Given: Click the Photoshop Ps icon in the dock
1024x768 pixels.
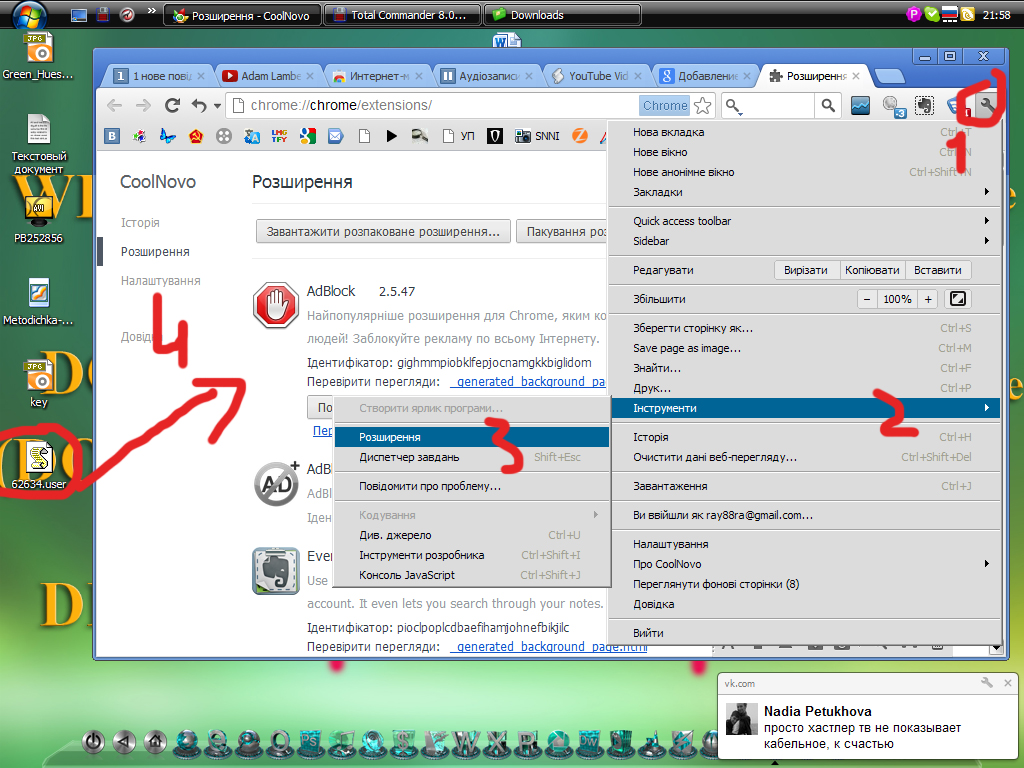Looking at the screenshot, I should click(311, 741).
